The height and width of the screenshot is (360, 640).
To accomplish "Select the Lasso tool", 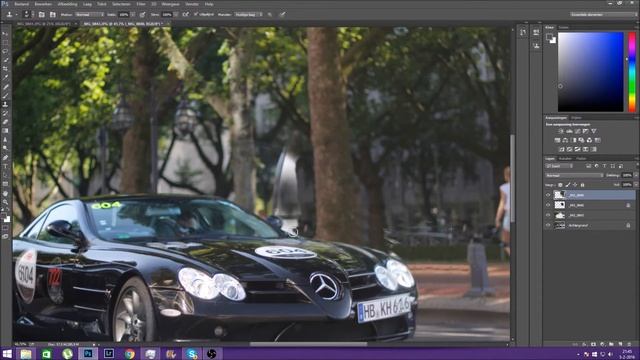I will 5,51.
